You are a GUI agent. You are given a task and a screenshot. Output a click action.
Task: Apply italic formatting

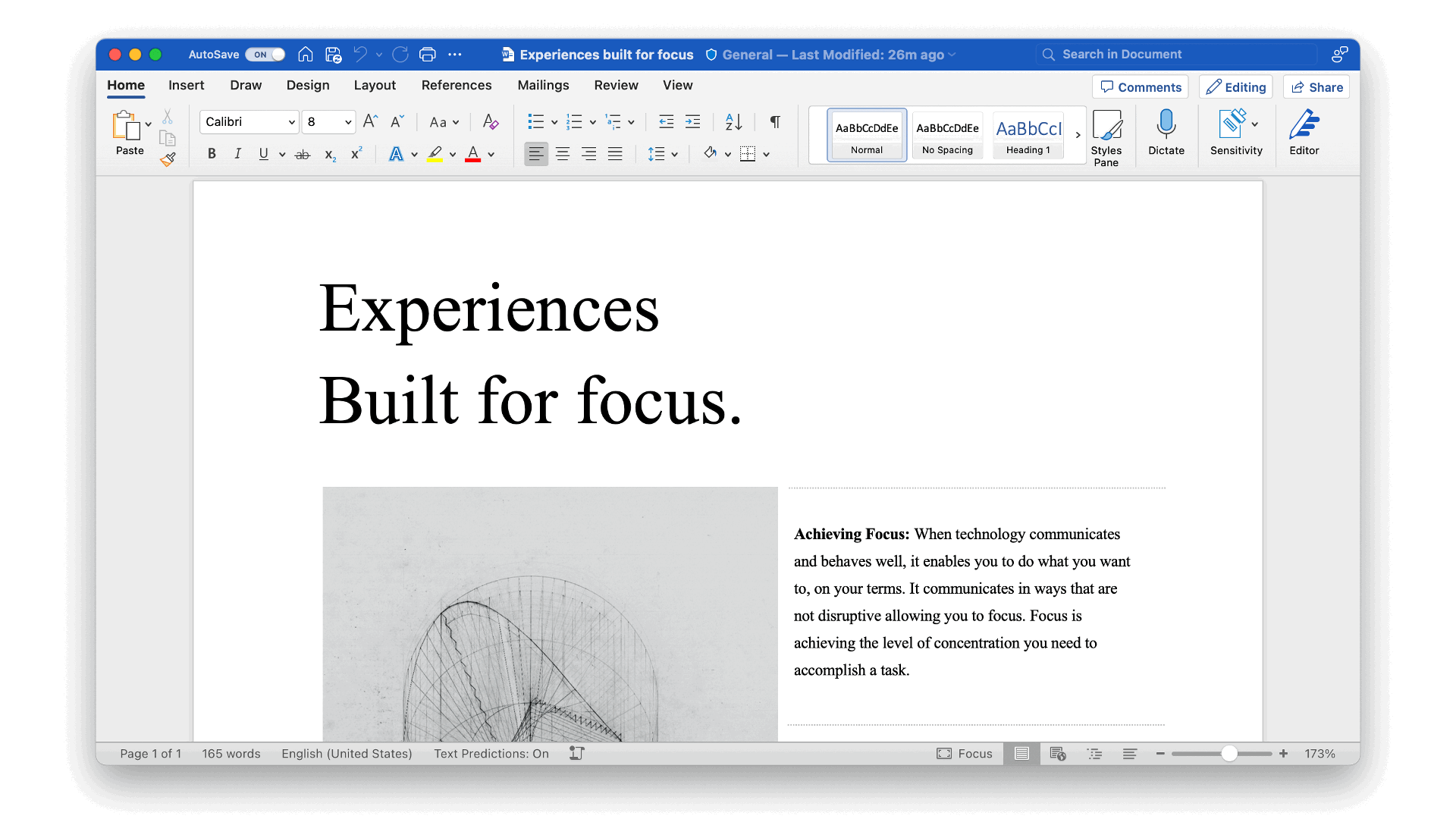237,154
